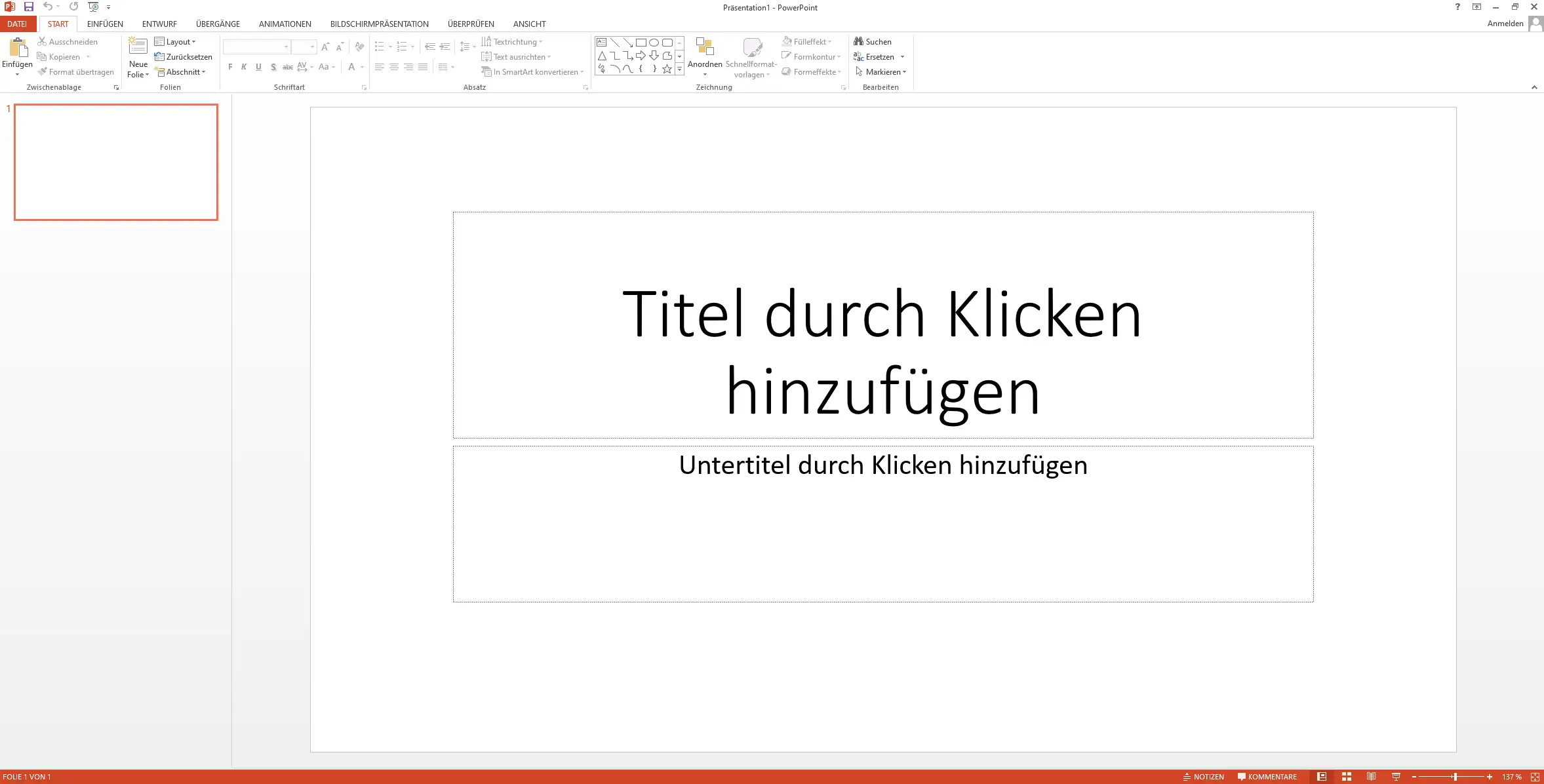Click the zoom slider handle
The image size is (1544, 784).
click(1455, 777)
